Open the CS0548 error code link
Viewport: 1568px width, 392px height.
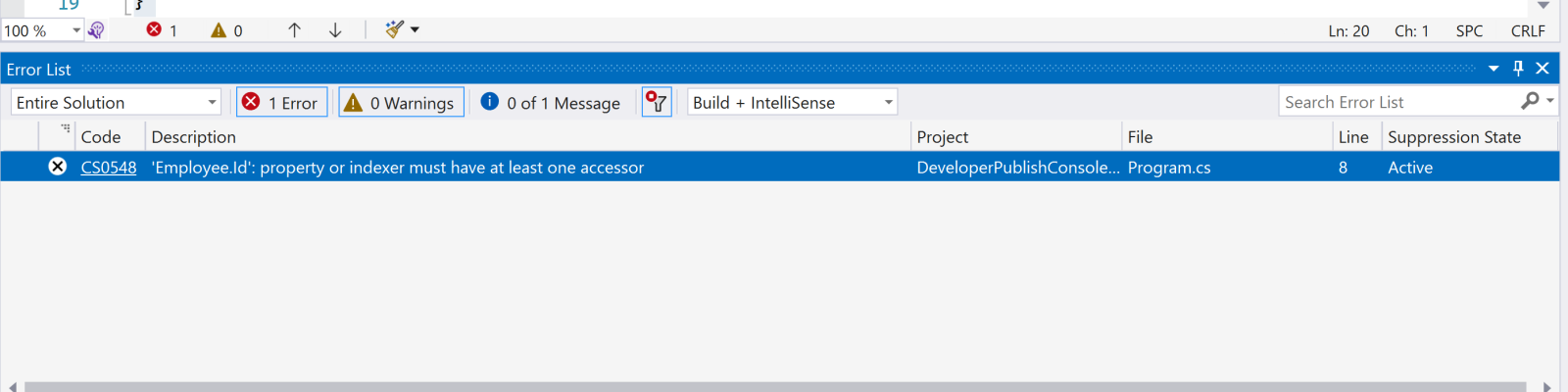pos(109,168)
